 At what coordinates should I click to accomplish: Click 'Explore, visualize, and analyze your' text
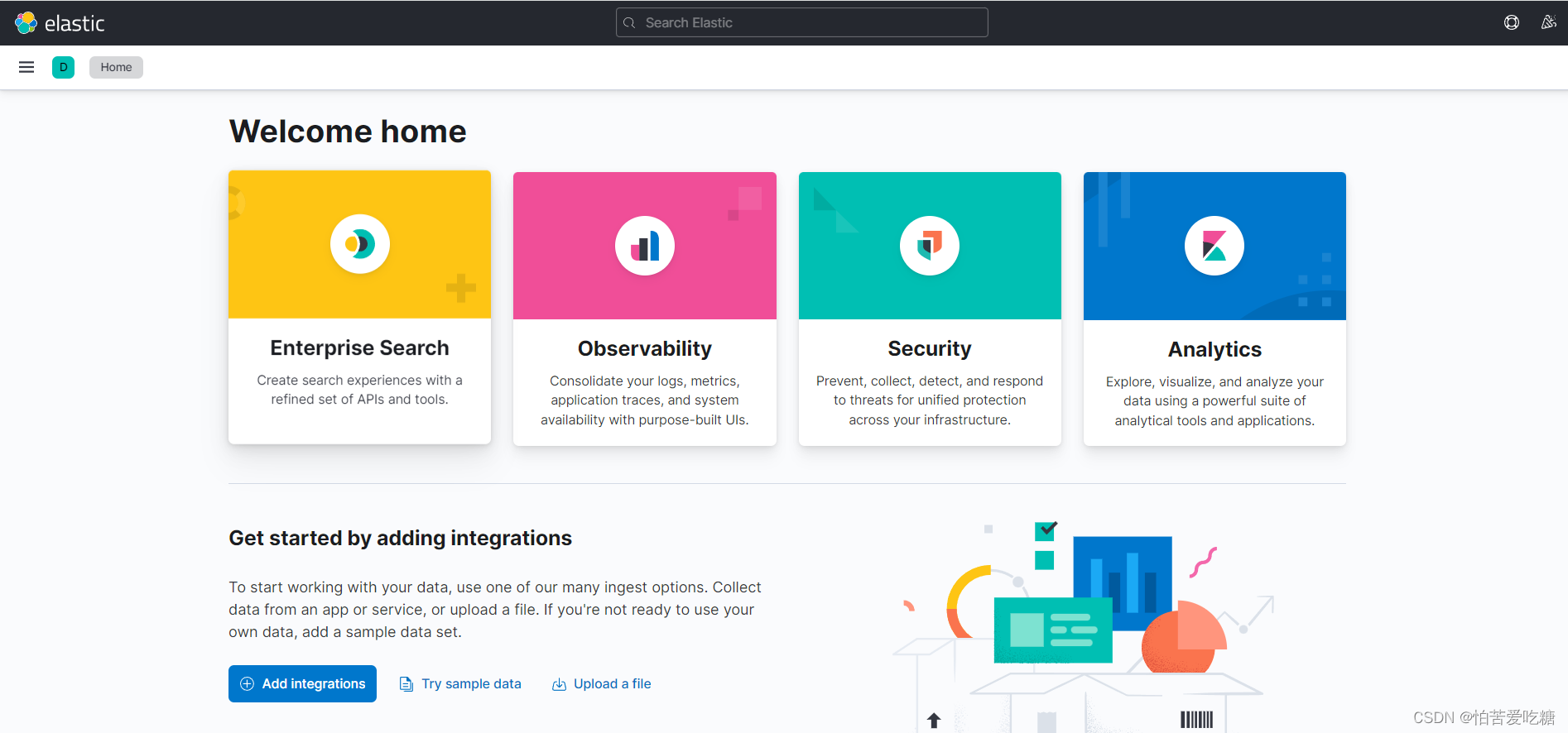[x=1214, y=381]
